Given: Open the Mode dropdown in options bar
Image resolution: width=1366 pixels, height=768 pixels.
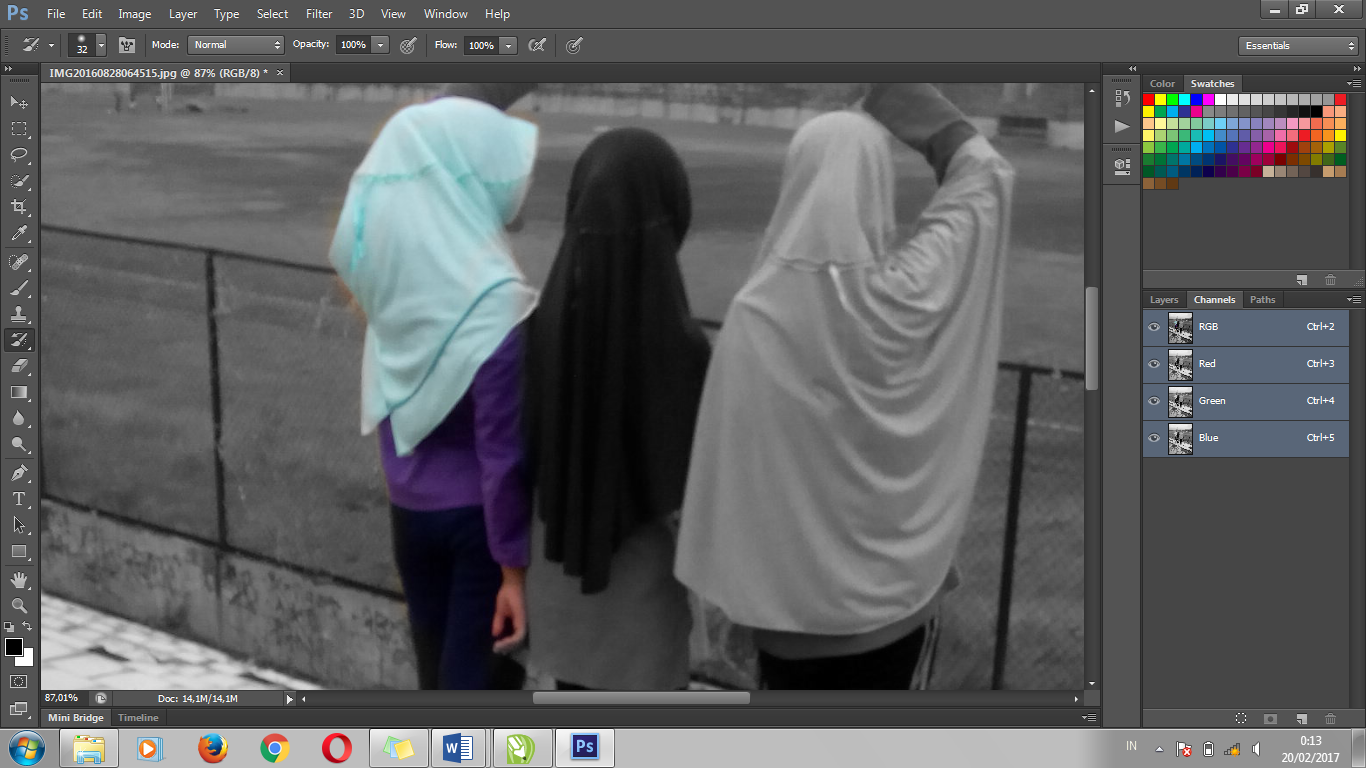Looking at the screenshot, I should [x=235, y=44].
